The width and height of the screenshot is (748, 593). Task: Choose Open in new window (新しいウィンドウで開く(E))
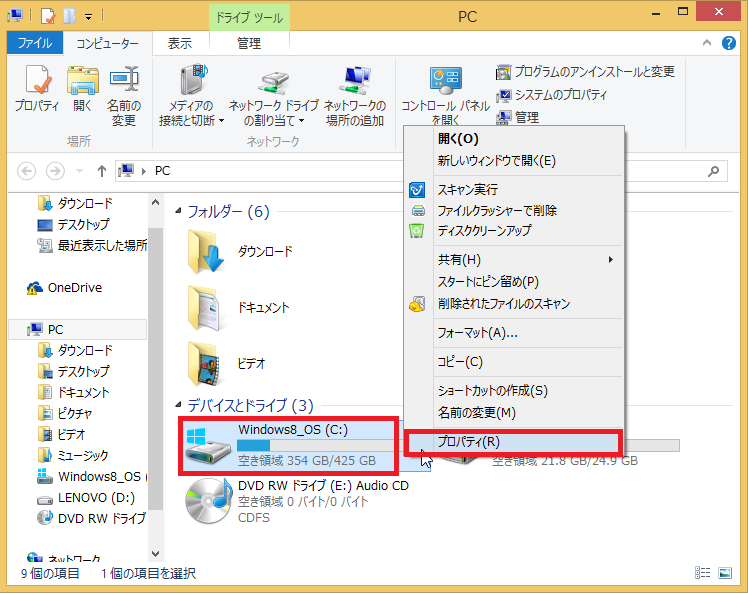514,161
